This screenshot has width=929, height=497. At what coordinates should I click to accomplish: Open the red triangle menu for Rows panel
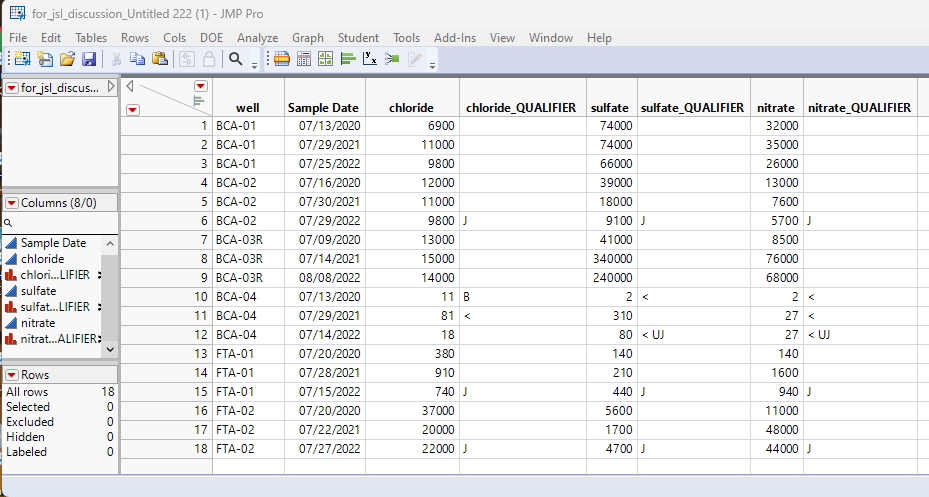(11, 375)
